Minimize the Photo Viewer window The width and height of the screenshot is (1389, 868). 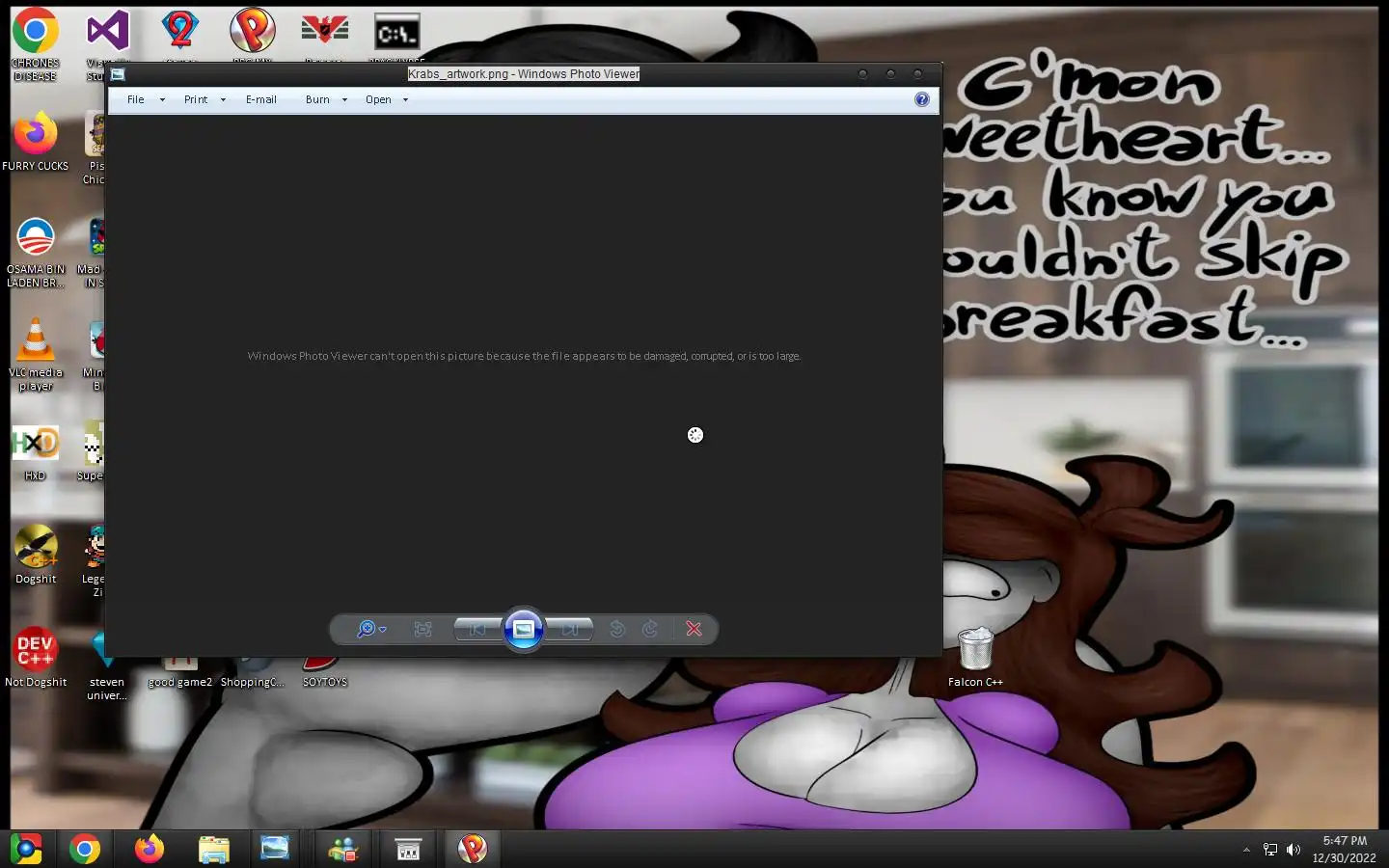point(863,74)
